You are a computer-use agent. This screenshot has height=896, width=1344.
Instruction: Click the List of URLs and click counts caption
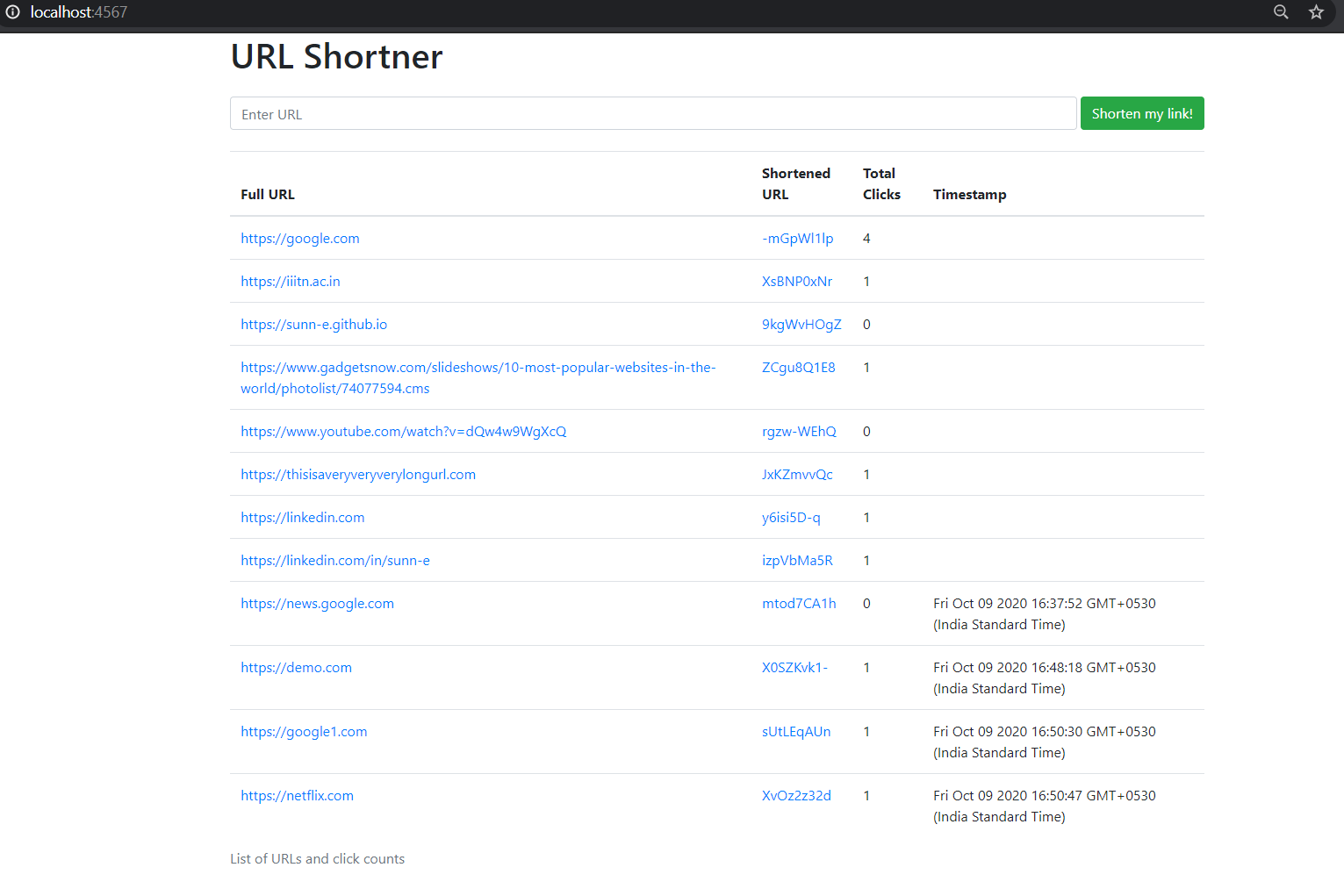pyautogui.click(x=318, y=858)
